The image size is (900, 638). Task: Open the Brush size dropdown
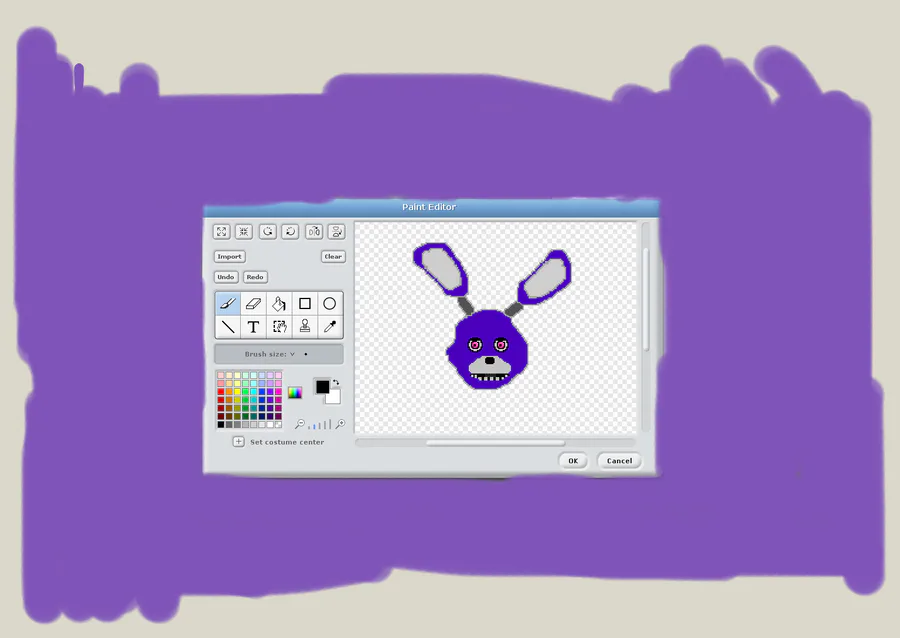(279, 354)
